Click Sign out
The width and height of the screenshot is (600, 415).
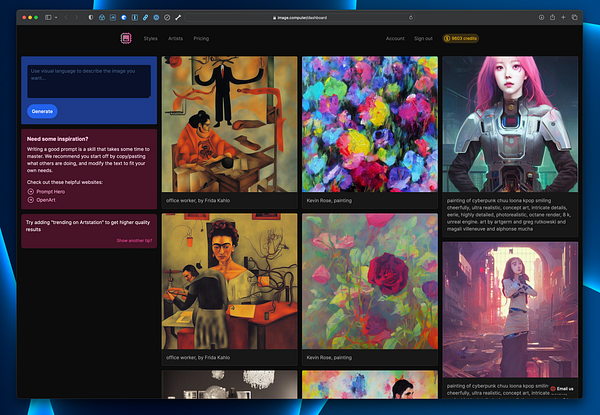pos(423,39)
